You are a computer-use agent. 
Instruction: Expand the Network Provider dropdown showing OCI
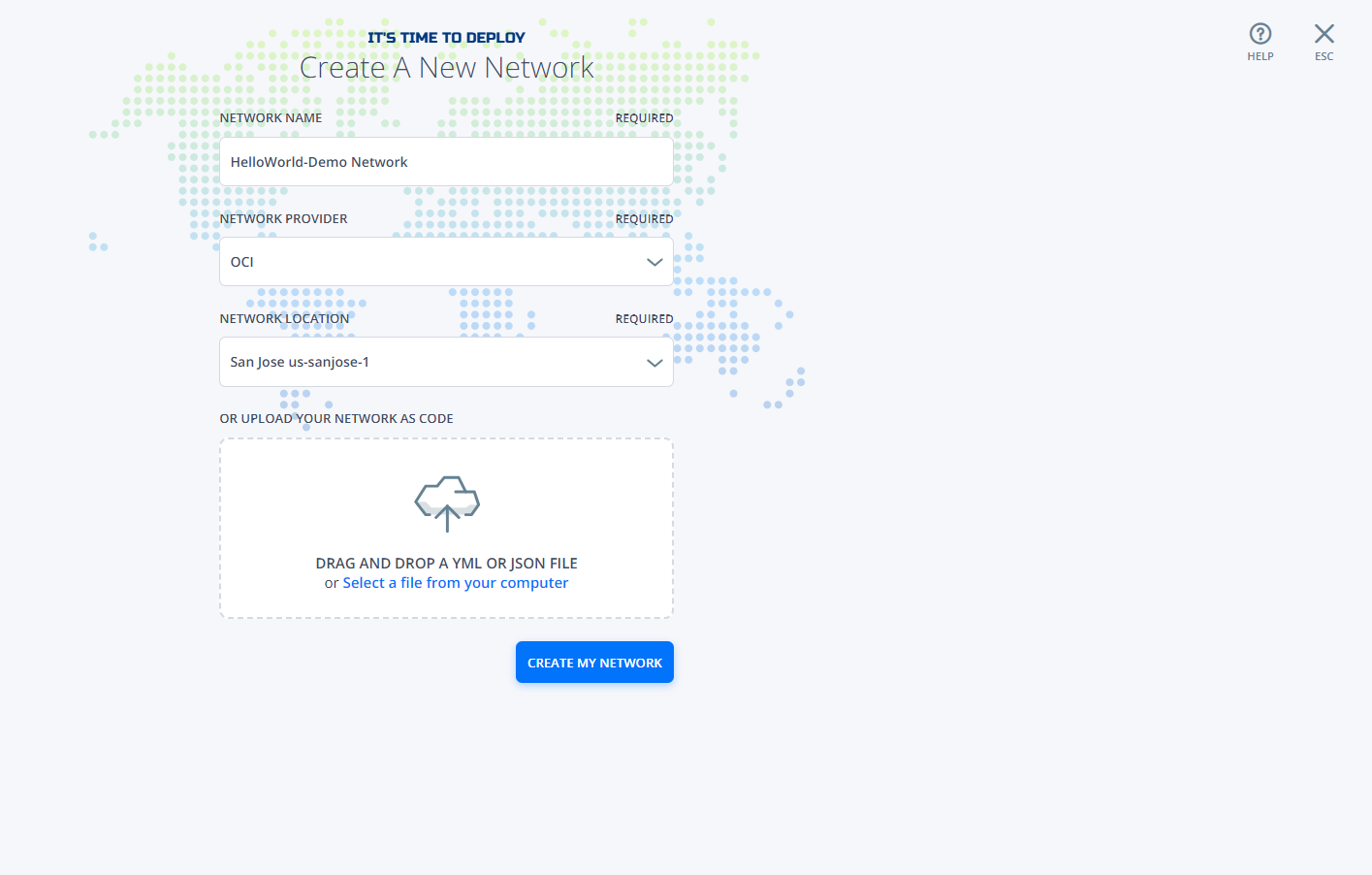(446, 261)
